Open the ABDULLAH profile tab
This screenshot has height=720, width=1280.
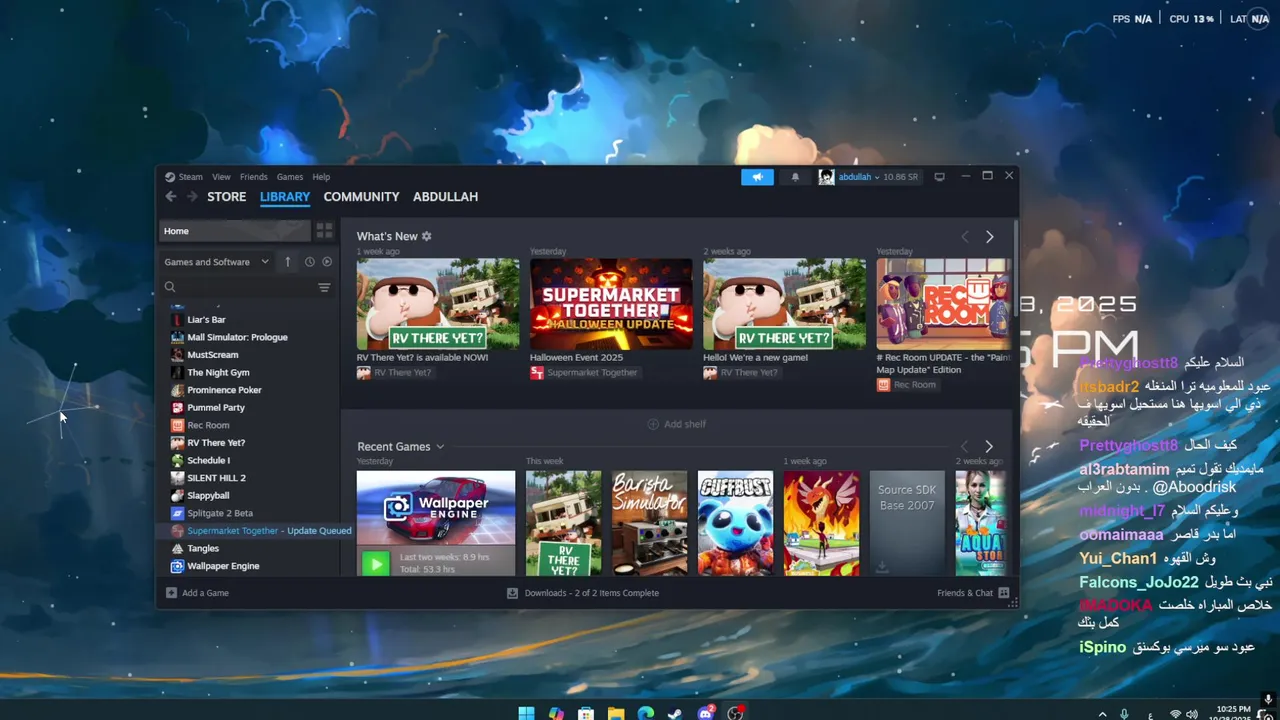point(445,197)
